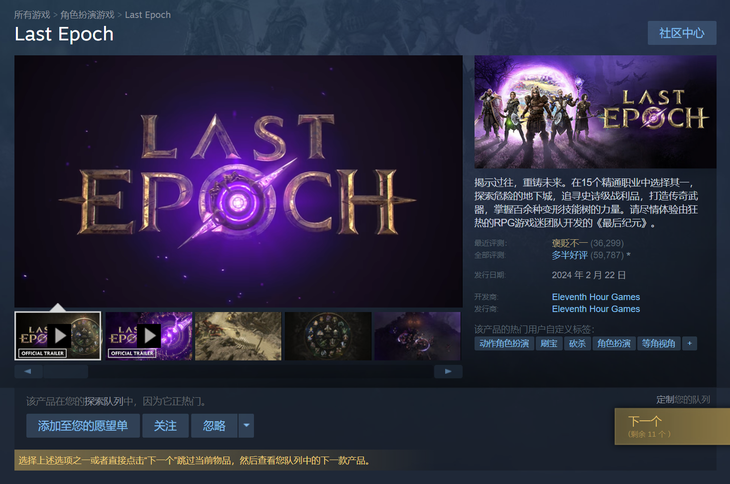Click the thumbnail strip scrollbar handle
The image size is (730, 484).
(x=65, y=371)
